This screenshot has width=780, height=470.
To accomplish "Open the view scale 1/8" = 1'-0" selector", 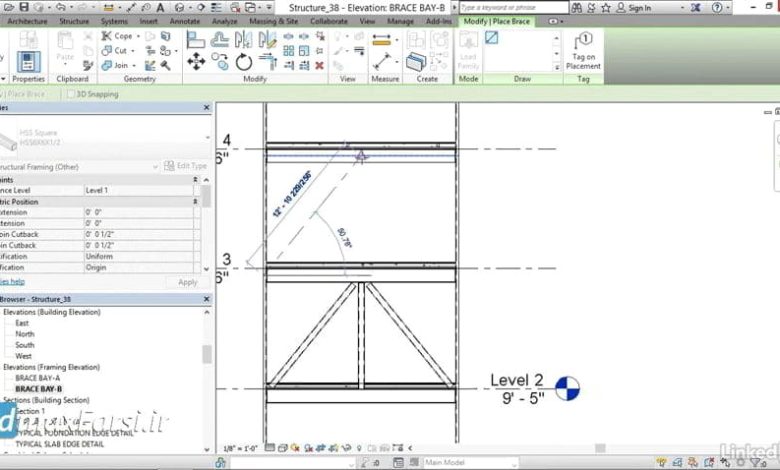I will click(x=240, y=448).
